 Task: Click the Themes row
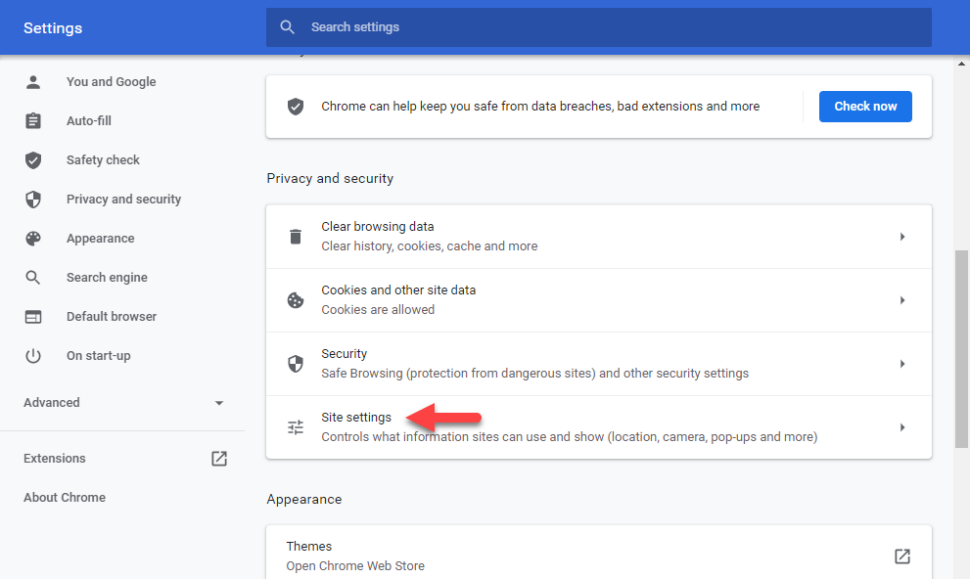pyautogui.click(x=599, y=552)
